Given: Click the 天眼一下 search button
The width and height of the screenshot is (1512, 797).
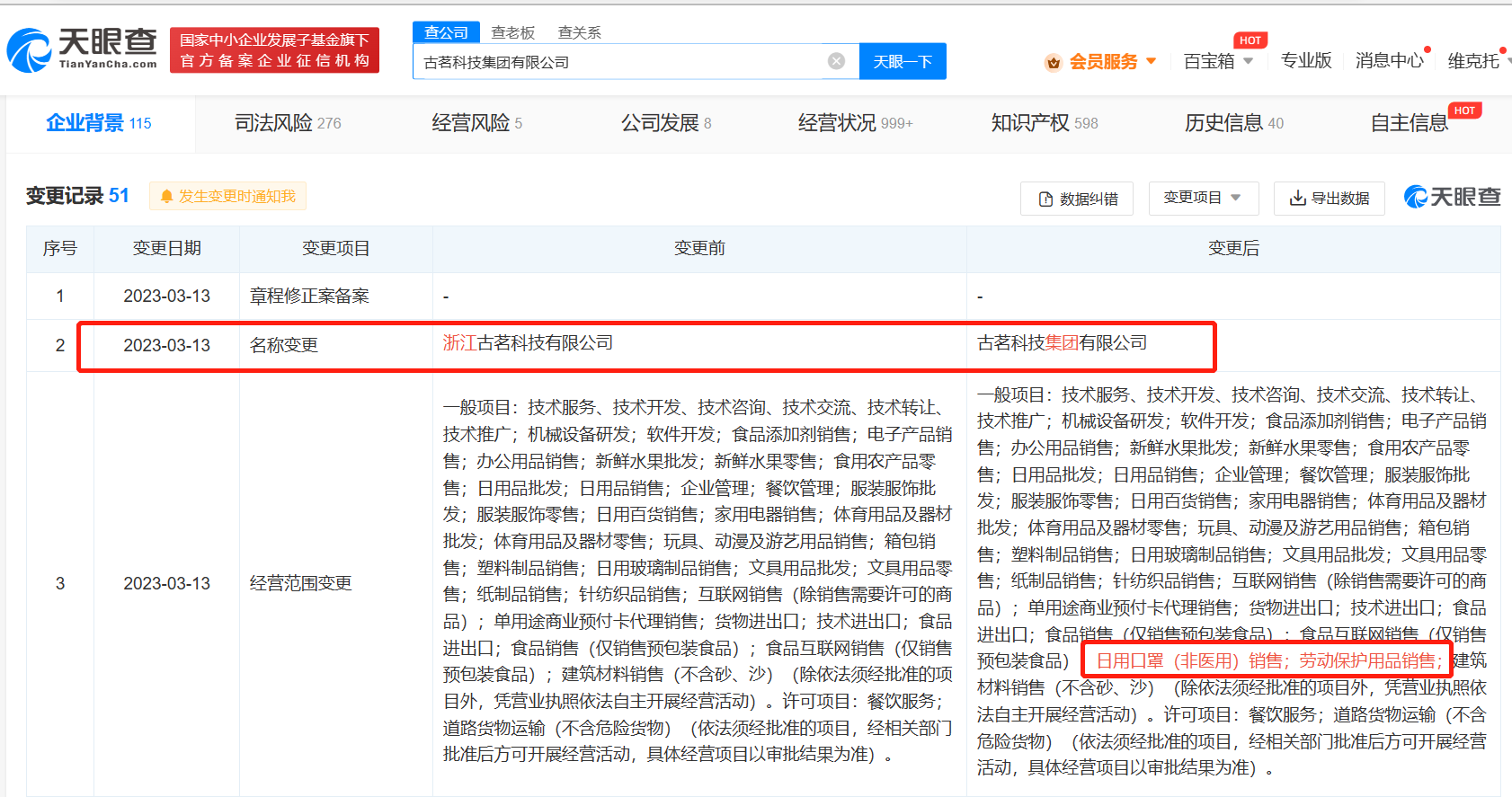Looking at the screenshot, I should click(903, 61).
